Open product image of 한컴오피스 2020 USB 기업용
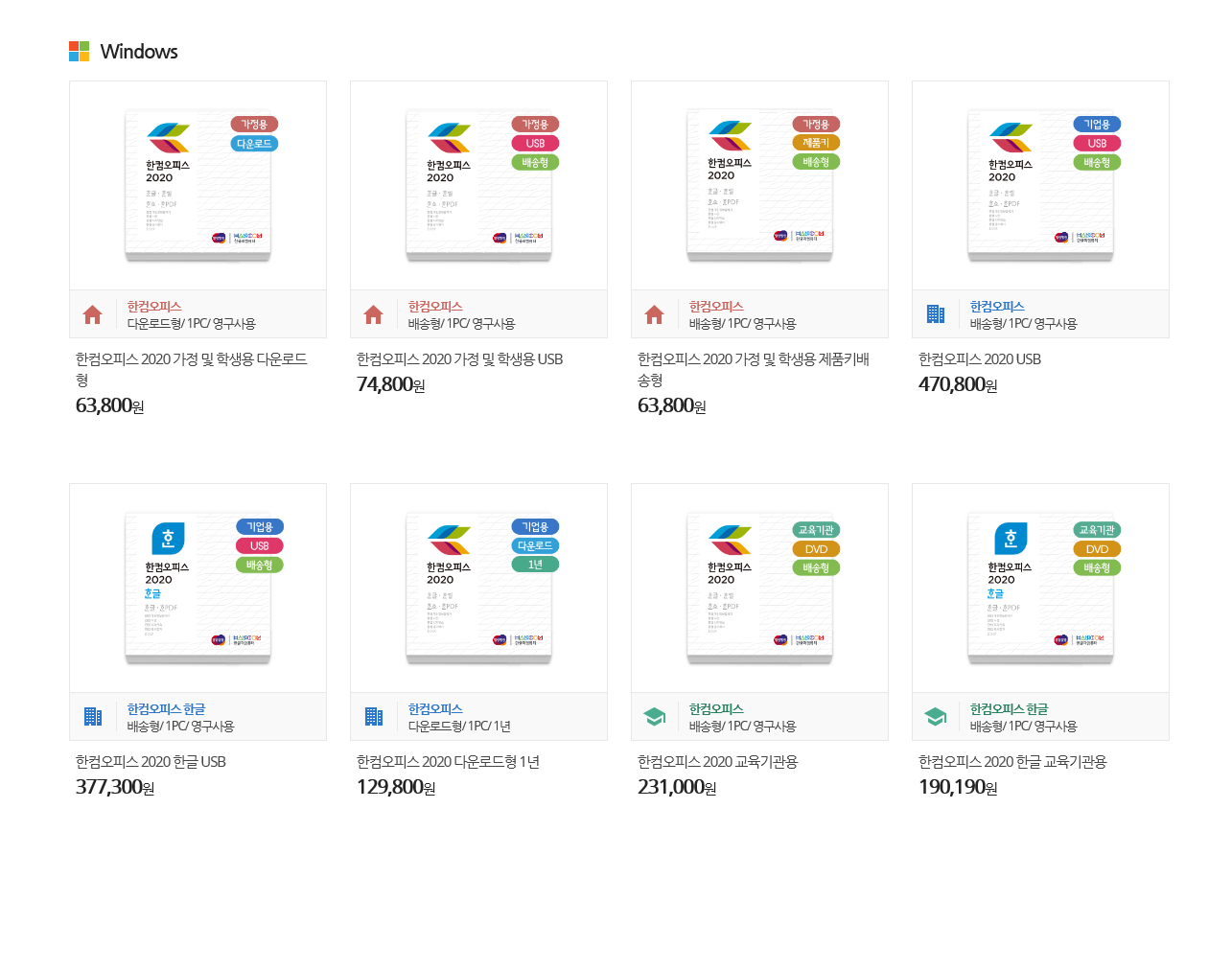The height and width of the screenshot is (970, 1232). (1040, 185)
